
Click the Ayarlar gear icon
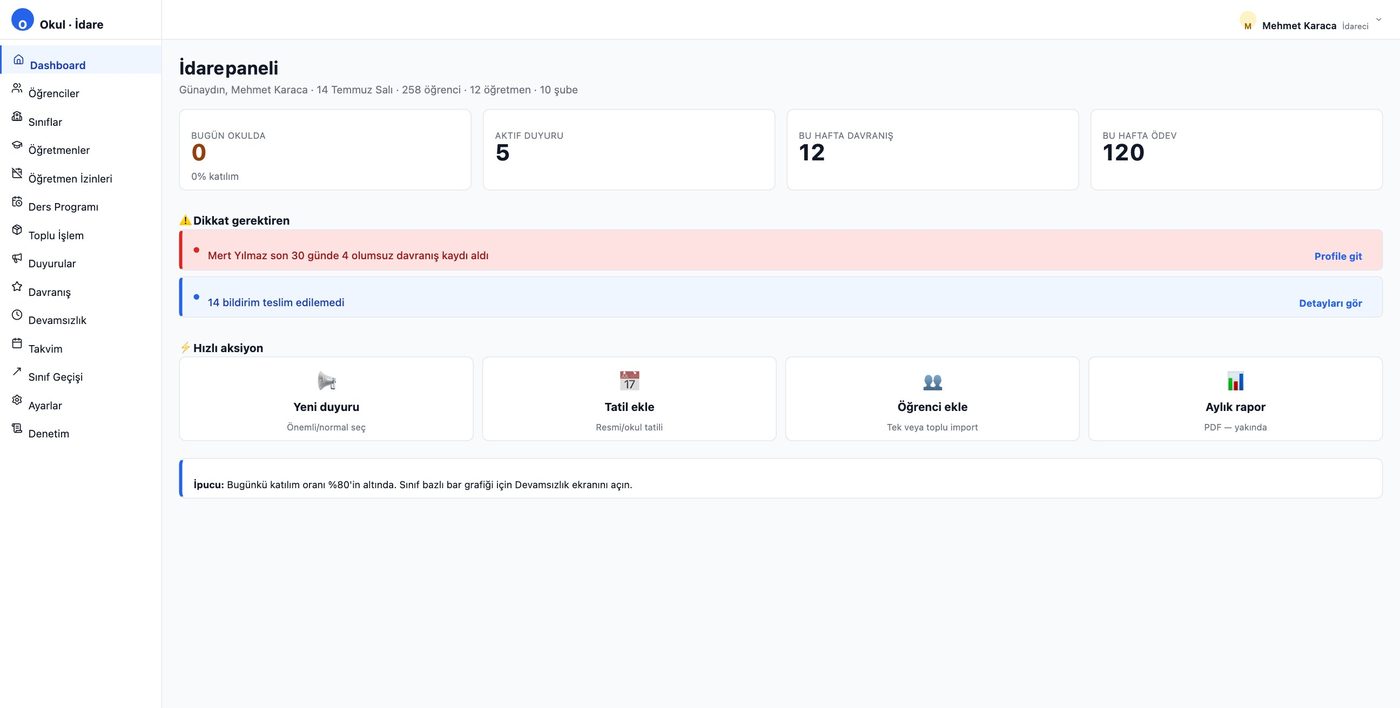[x=17, y=400]
